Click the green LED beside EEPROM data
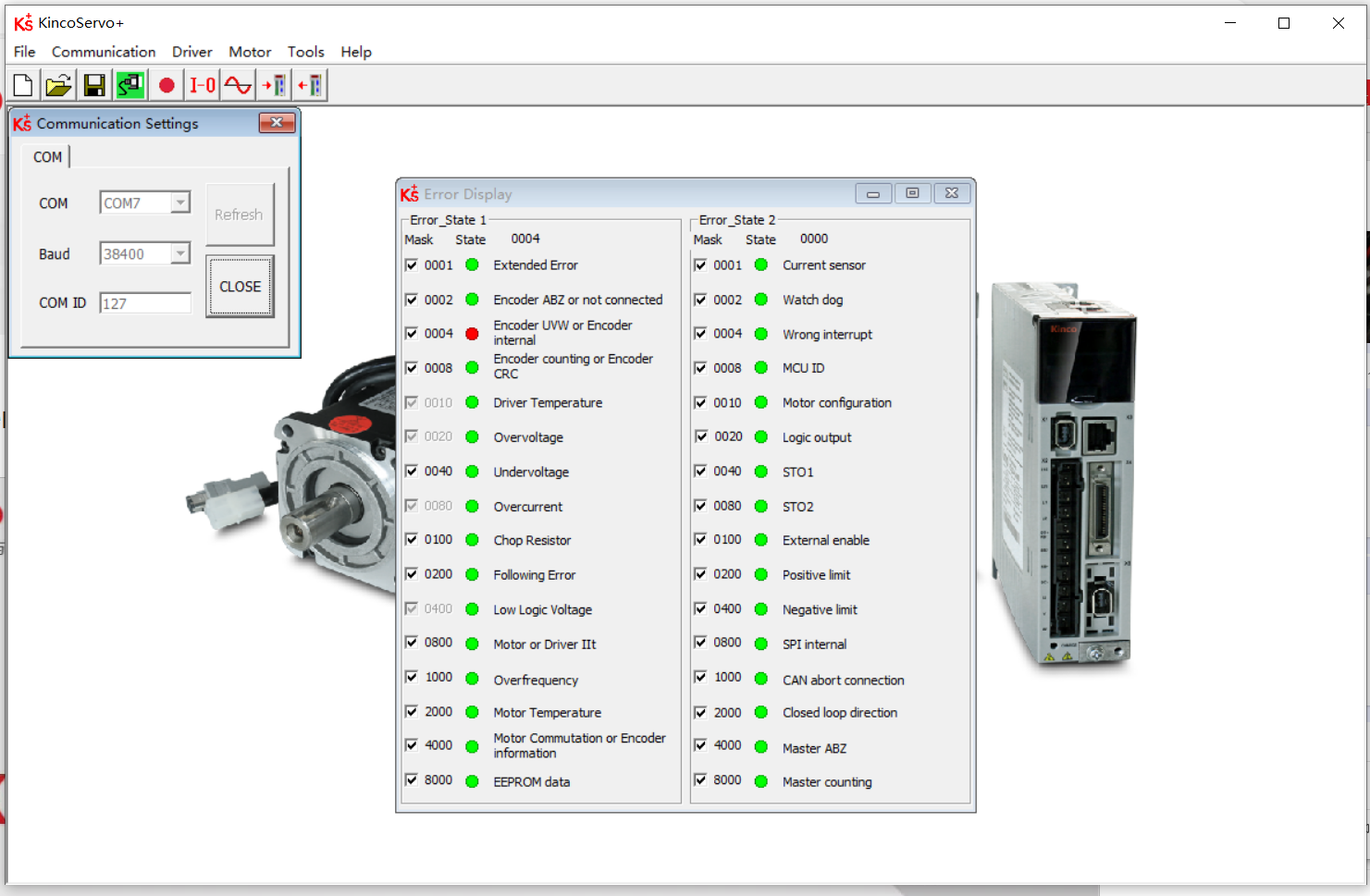The width and height of the screenshot is (1370, 896). 472,781
